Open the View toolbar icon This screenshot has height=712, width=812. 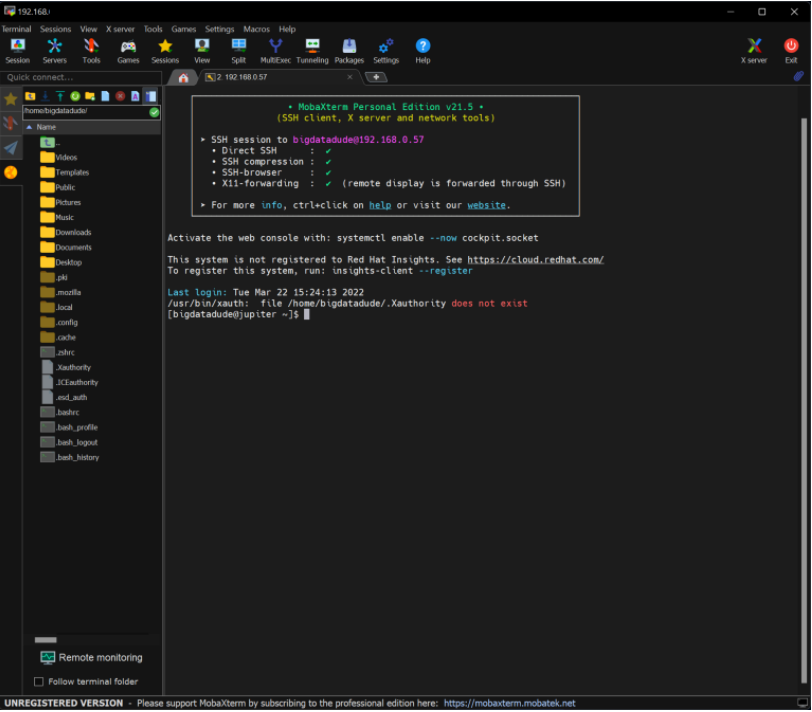coord(202,51)
